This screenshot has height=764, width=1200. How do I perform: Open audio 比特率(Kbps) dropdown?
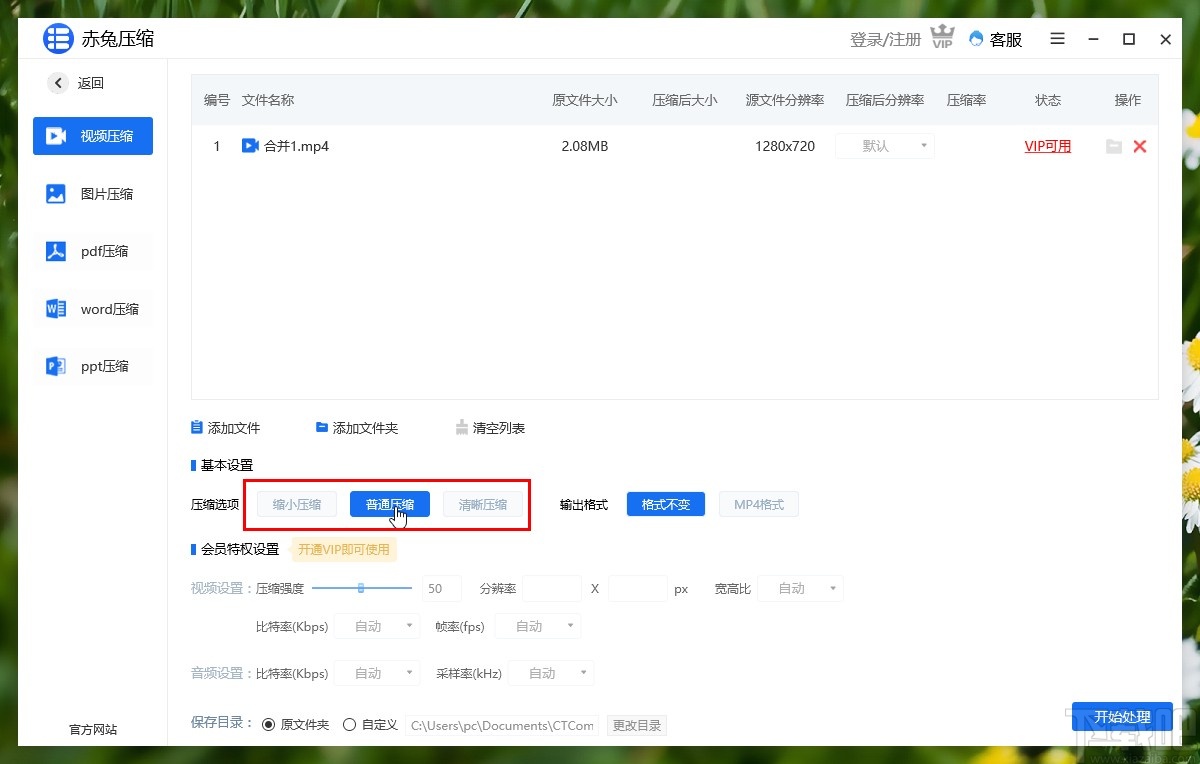(376, 673)
